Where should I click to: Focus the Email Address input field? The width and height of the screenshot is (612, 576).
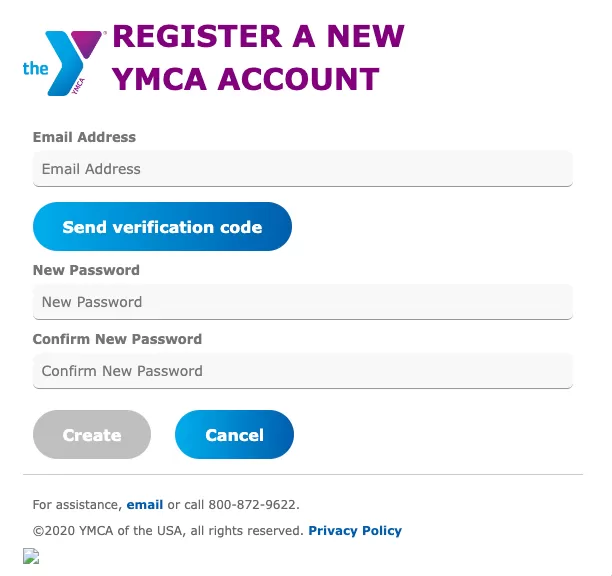(x=302, y=169)
